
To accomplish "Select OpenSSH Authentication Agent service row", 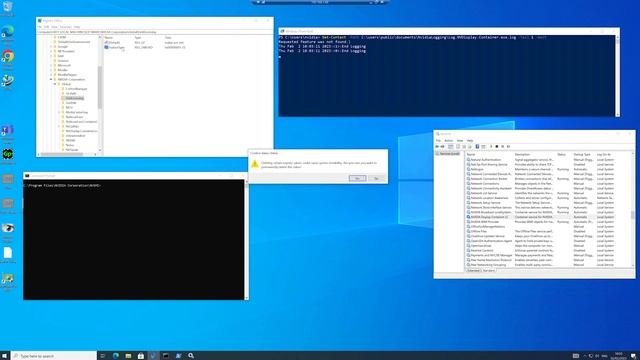I will pyautogui.click(x=540, y=241).
